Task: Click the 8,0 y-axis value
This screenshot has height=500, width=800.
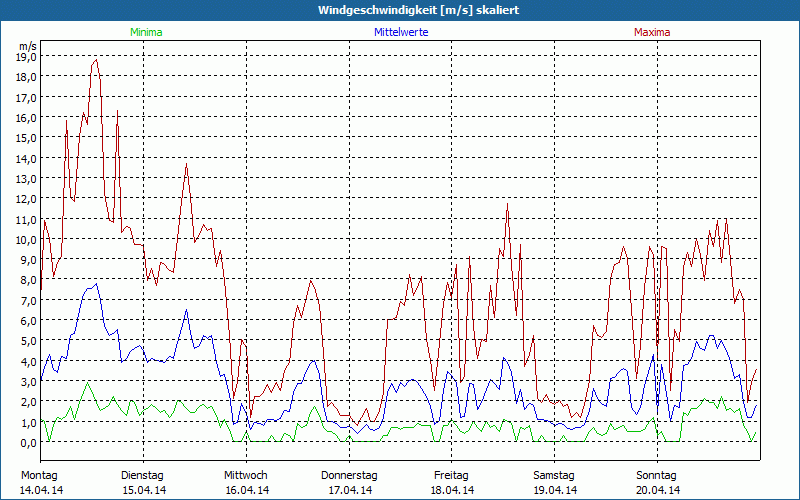Action: [29, 280]
